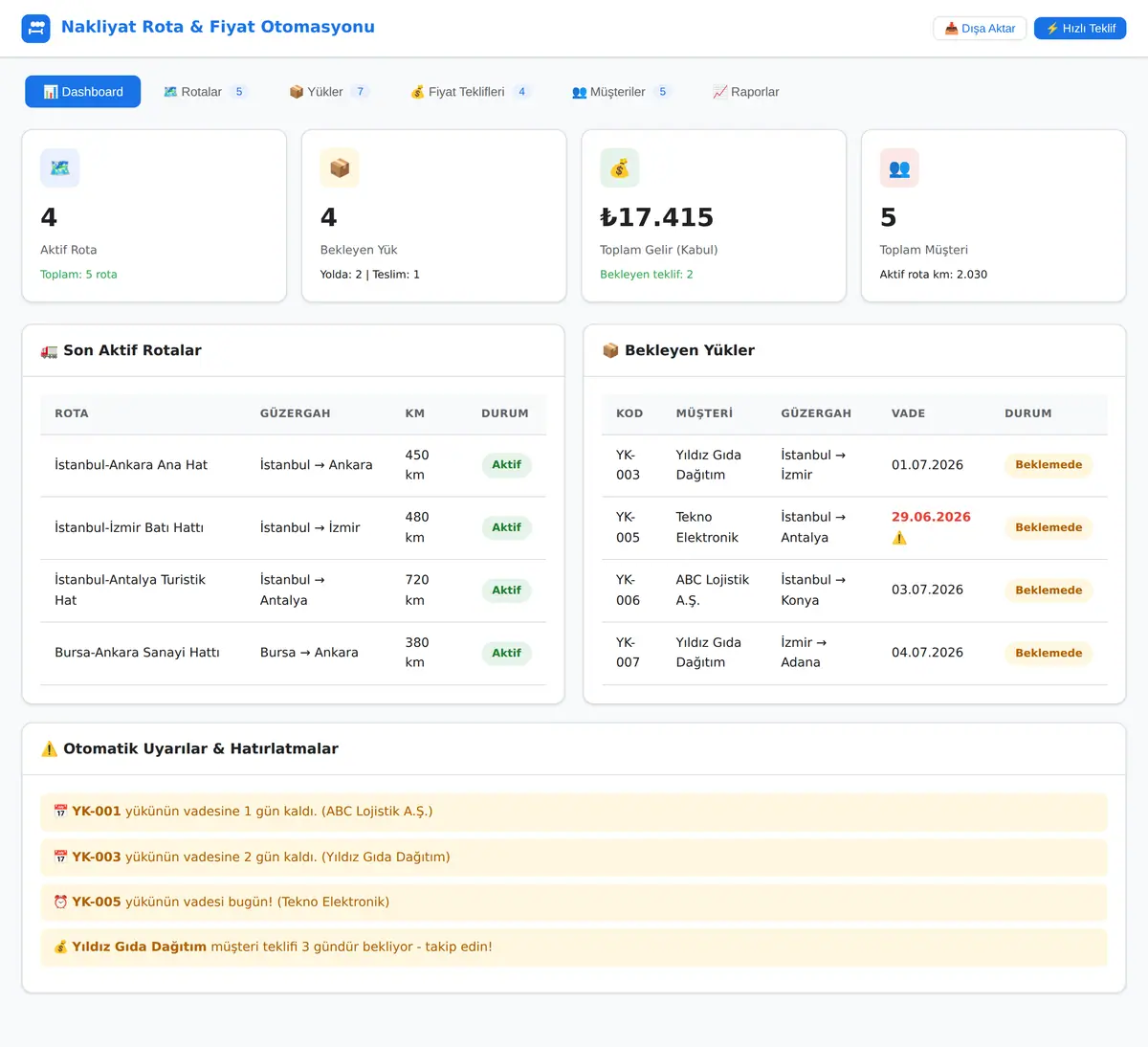Click Beklemede badge for YK-007
Viewport: 1148px width, 1047px height.
tap(1049, 654)
